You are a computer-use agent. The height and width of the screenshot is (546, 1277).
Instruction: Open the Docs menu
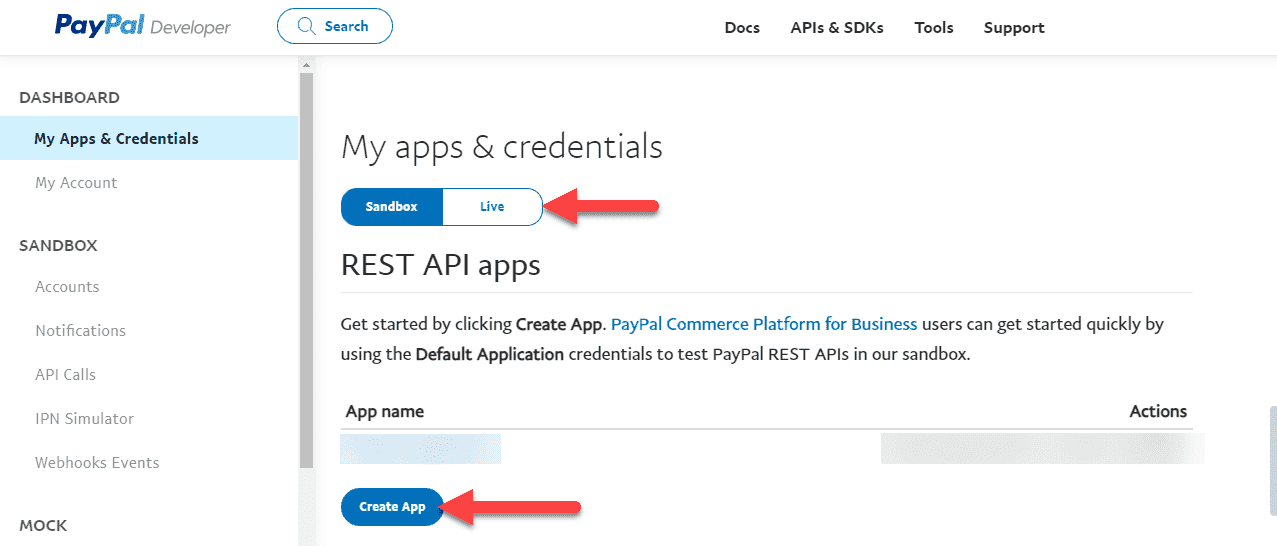pyautogui.click(x=742, y=28)
